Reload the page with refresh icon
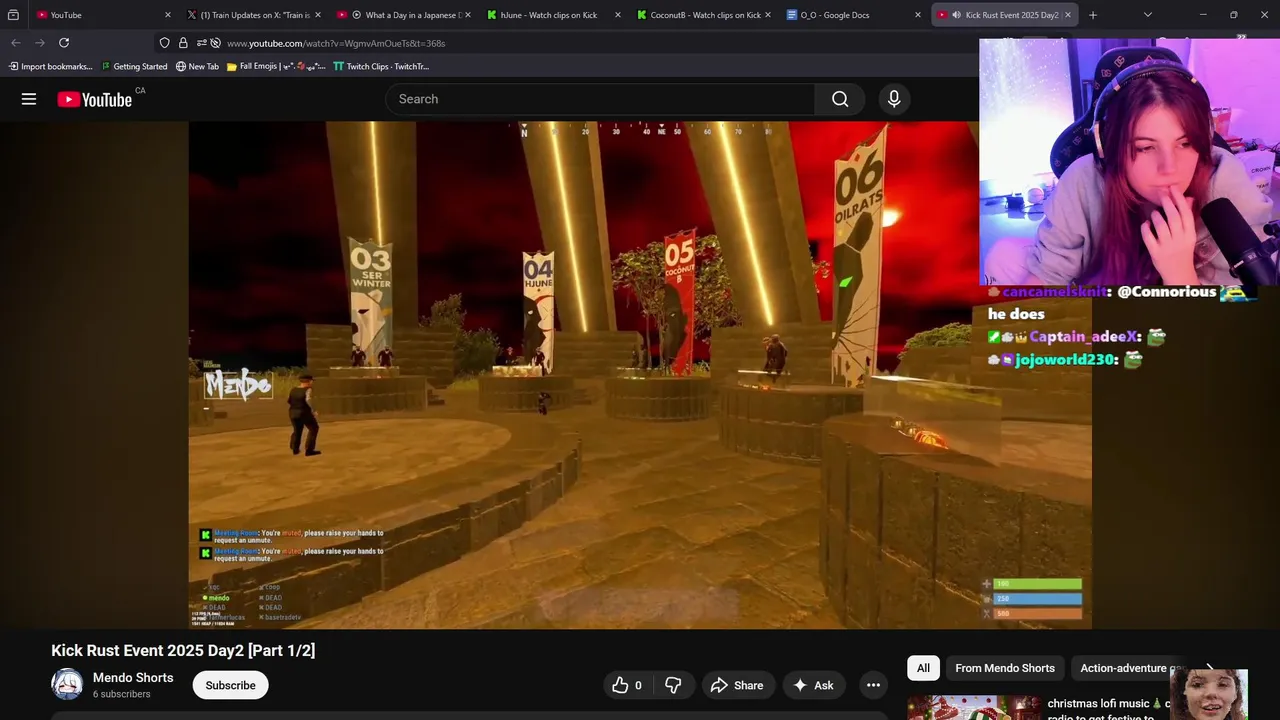The height and width of the screenshot is (720, 1280). (x=64, y=43)
